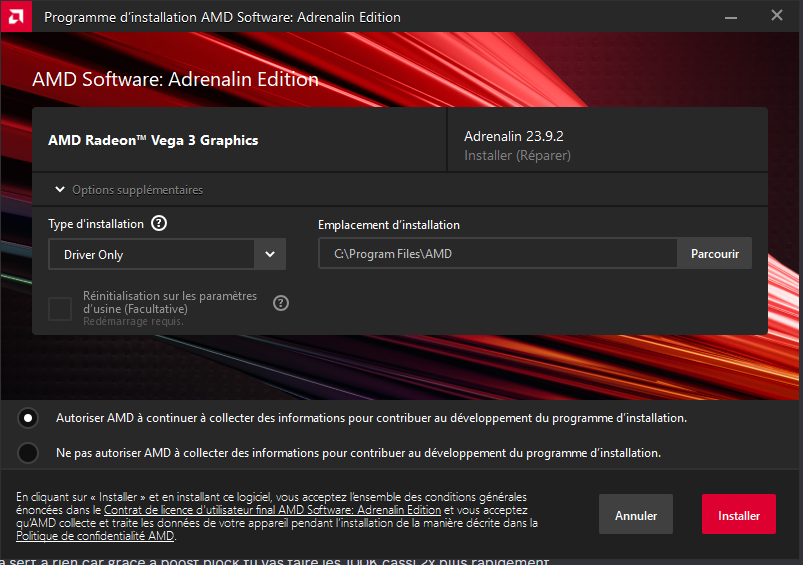The height and width of the screenshot is (565, 803).
Task: Open the Politique de confidentialité AMD link
Action: pyautogui.click(x=95, y=536)
